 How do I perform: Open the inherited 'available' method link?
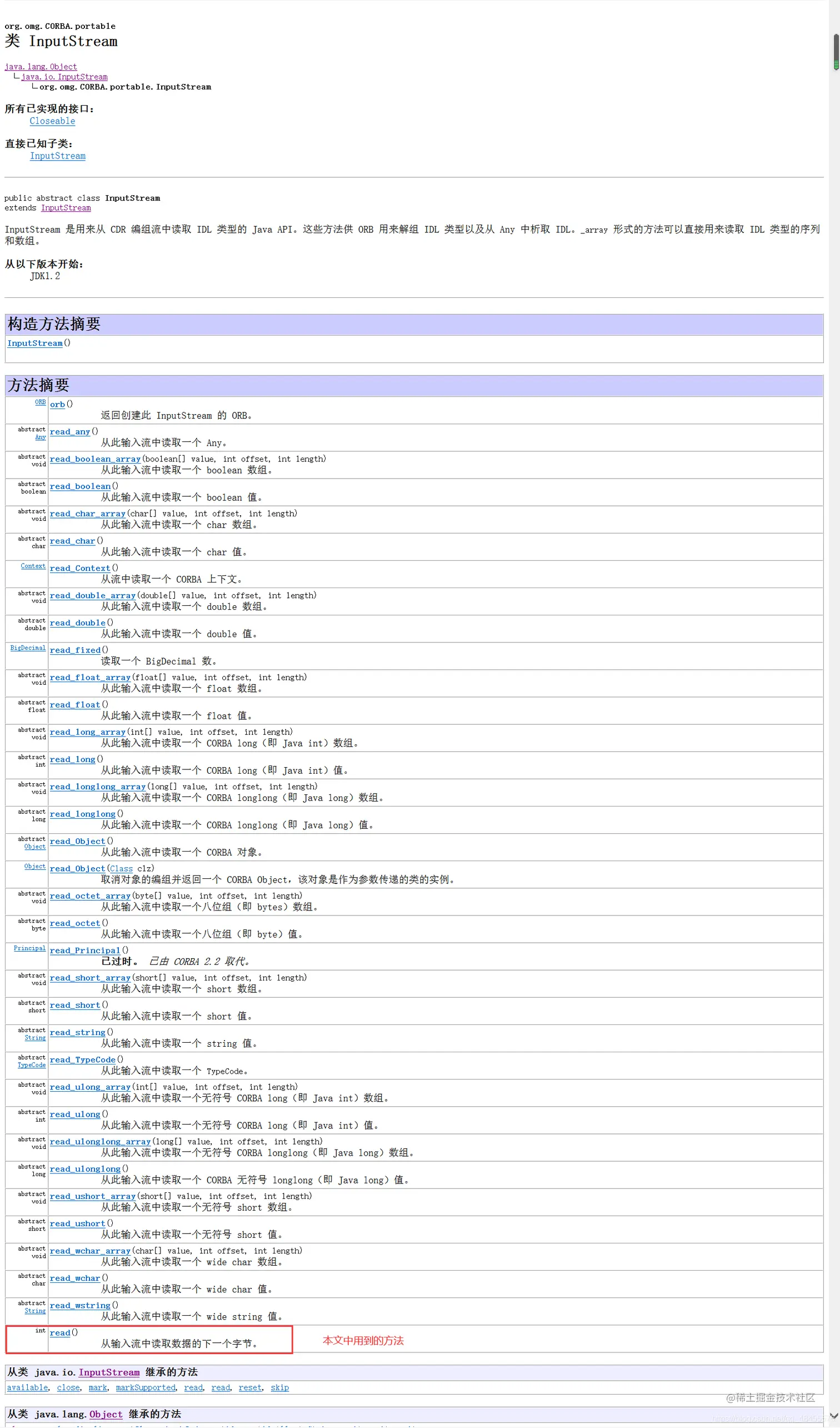tap(28, 1388)
